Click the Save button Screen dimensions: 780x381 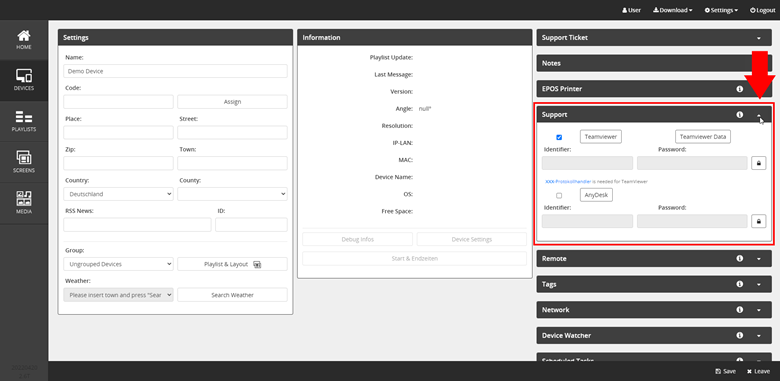click(x=725, y=372)
